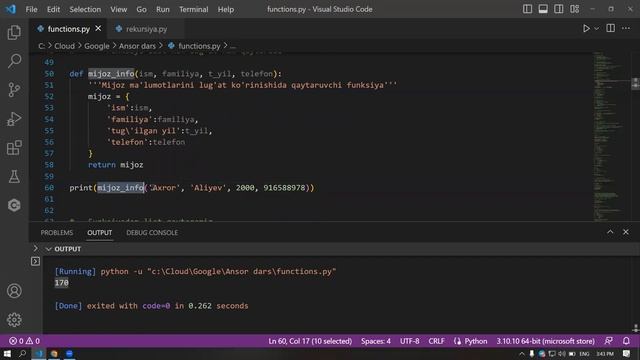The width and height of the screenshot is (640, 360).
Task: Maximize panel with the up chevron
Action: coord(610,232)
